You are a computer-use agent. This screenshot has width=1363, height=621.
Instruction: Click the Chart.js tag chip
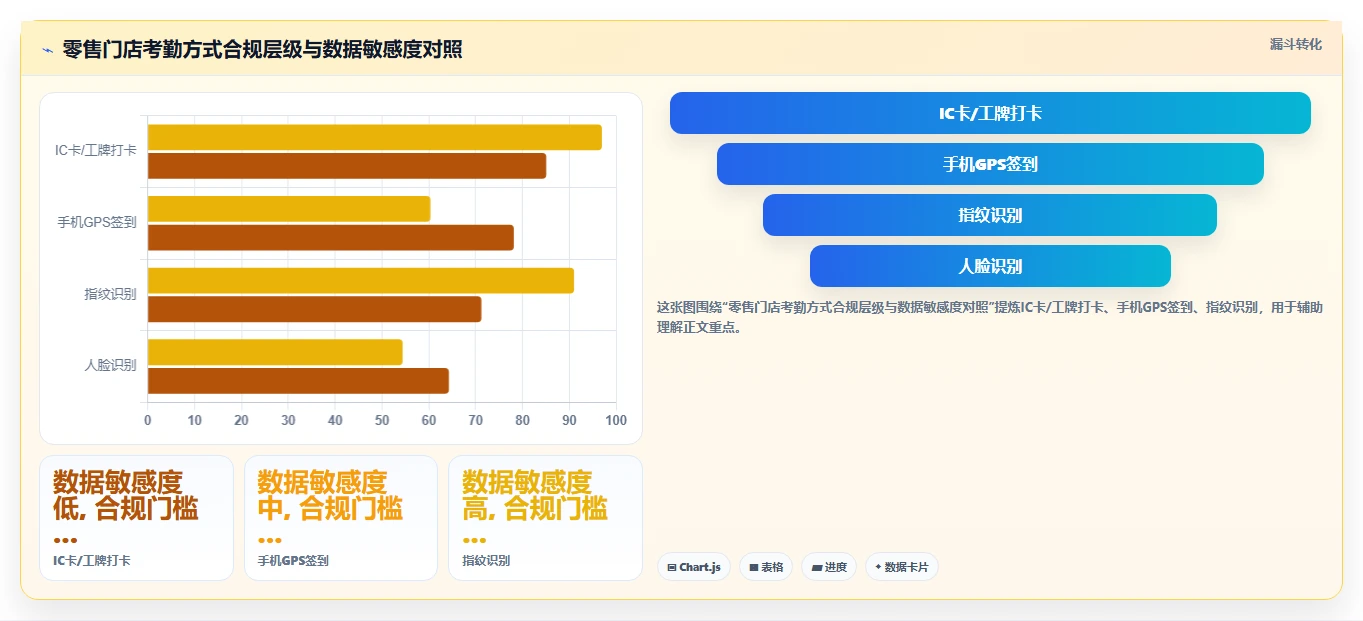(694, 567)
